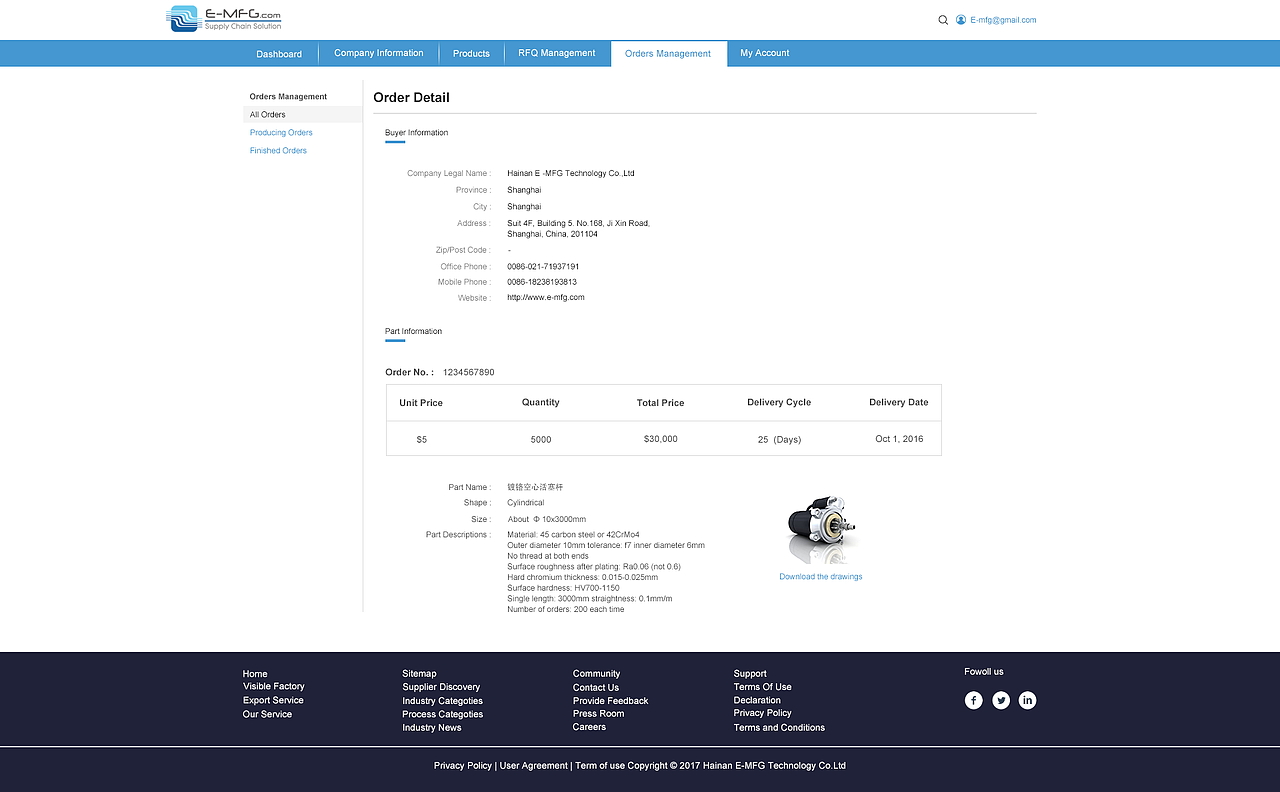Click the Total Price column header
This screenshot has width=1280, height=792.
(661, 403)
